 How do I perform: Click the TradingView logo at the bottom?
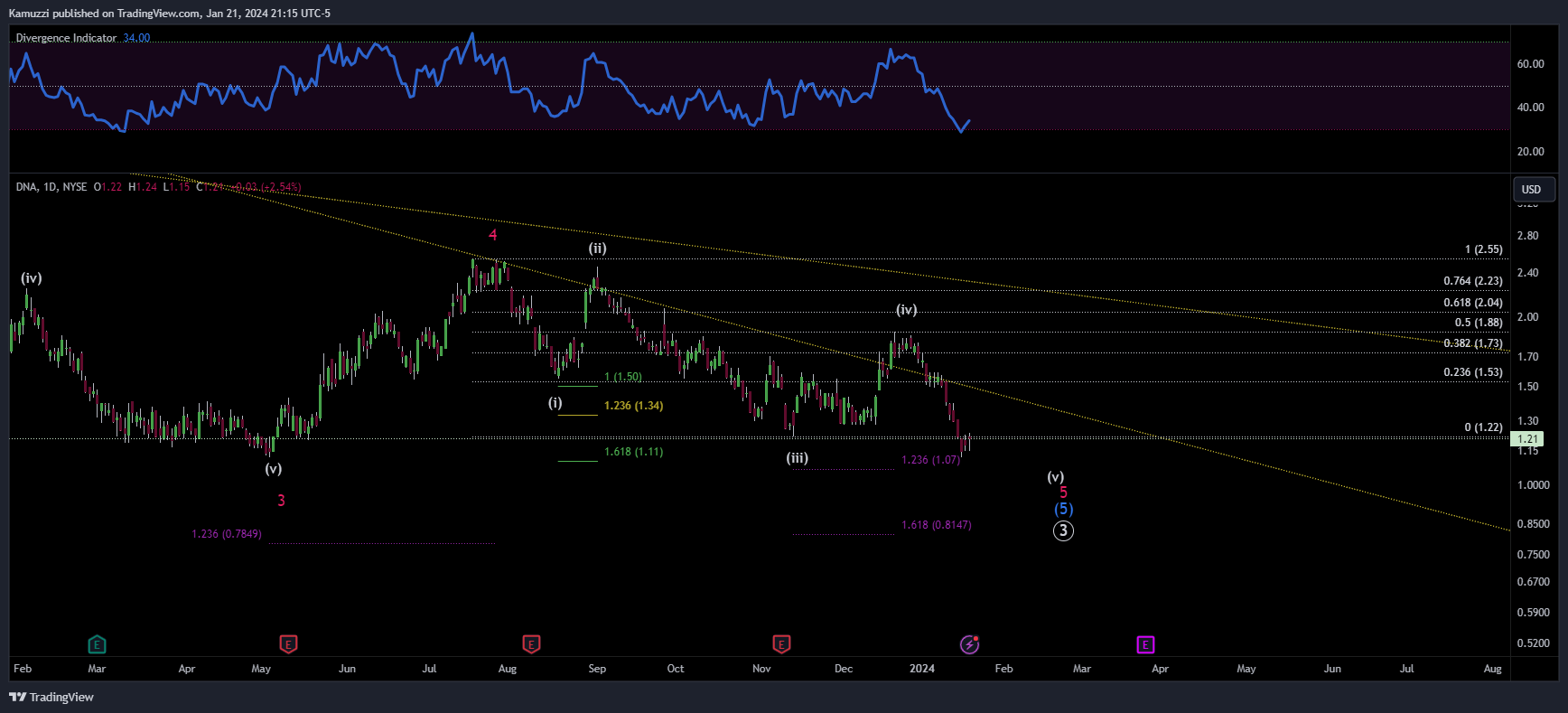51,697
